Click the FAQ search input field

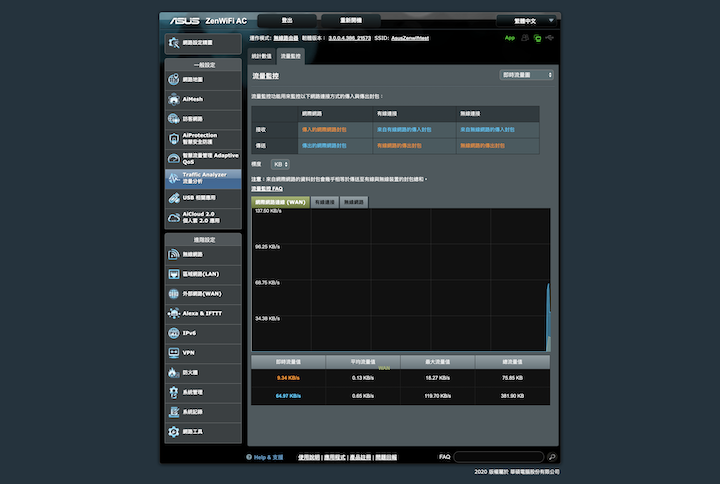pyautogui.click(x=499, y=457)
